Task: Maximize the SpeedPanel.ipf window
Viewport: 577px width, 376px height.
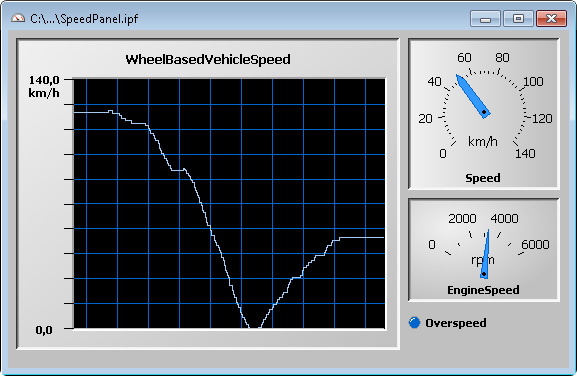Action: point(518,19)
